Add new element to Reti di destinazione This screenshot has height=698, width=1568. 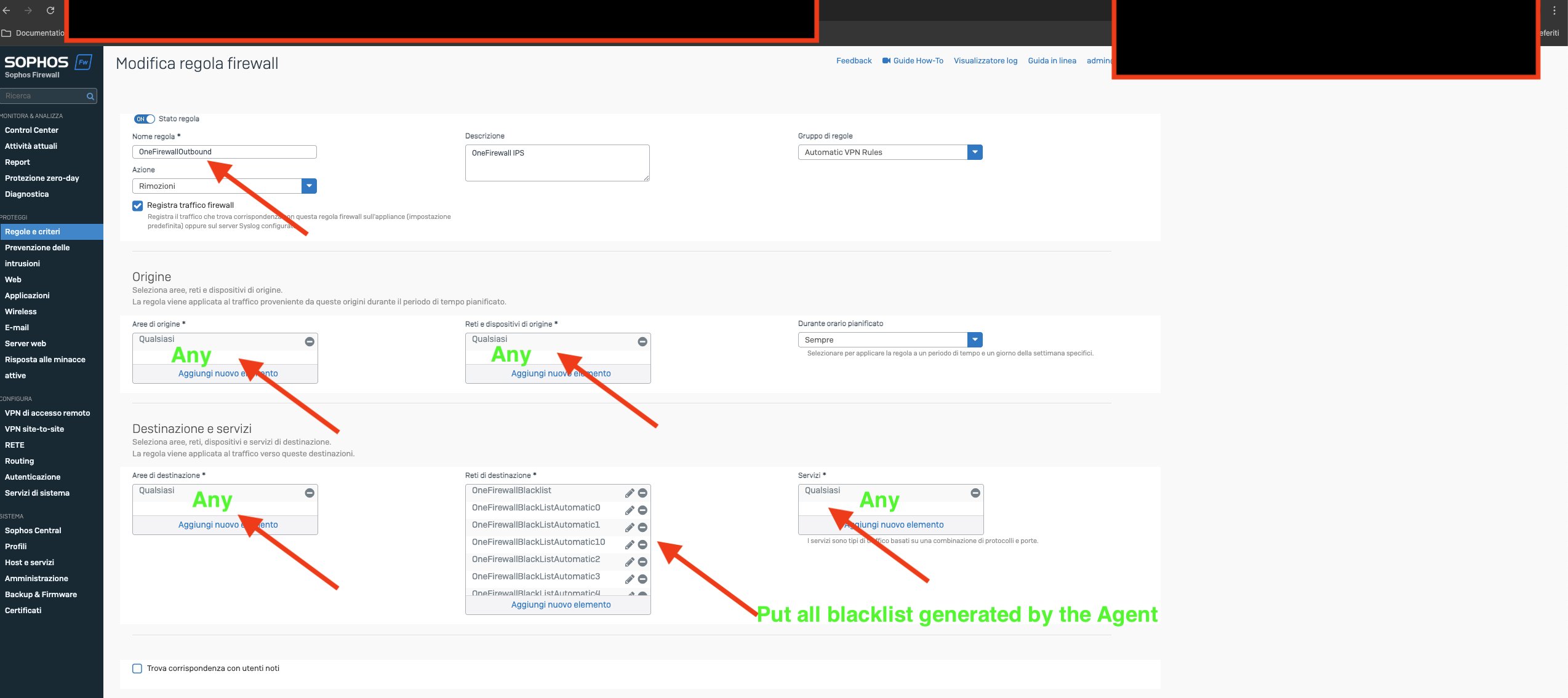[561, 605]
